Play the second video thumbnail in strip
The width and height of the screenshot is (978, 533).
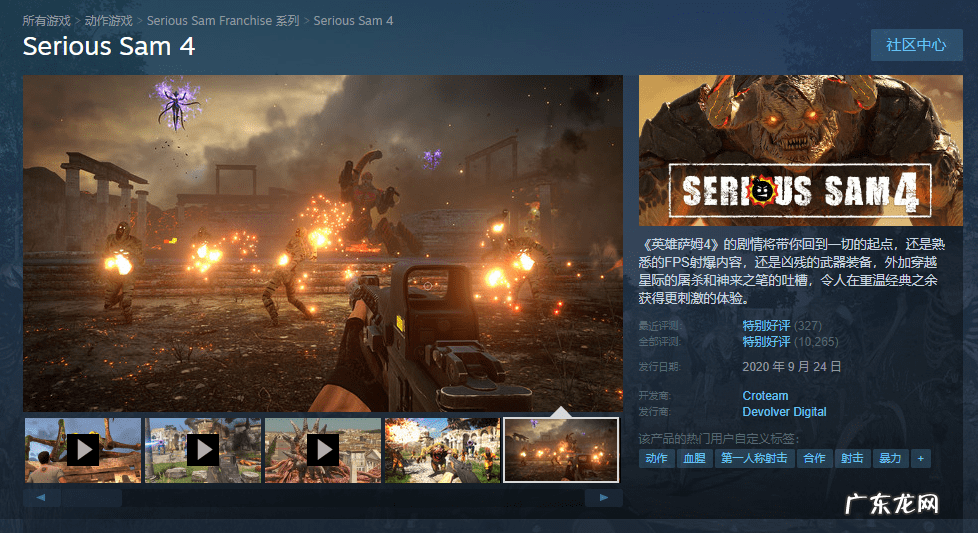pos(203,450)
